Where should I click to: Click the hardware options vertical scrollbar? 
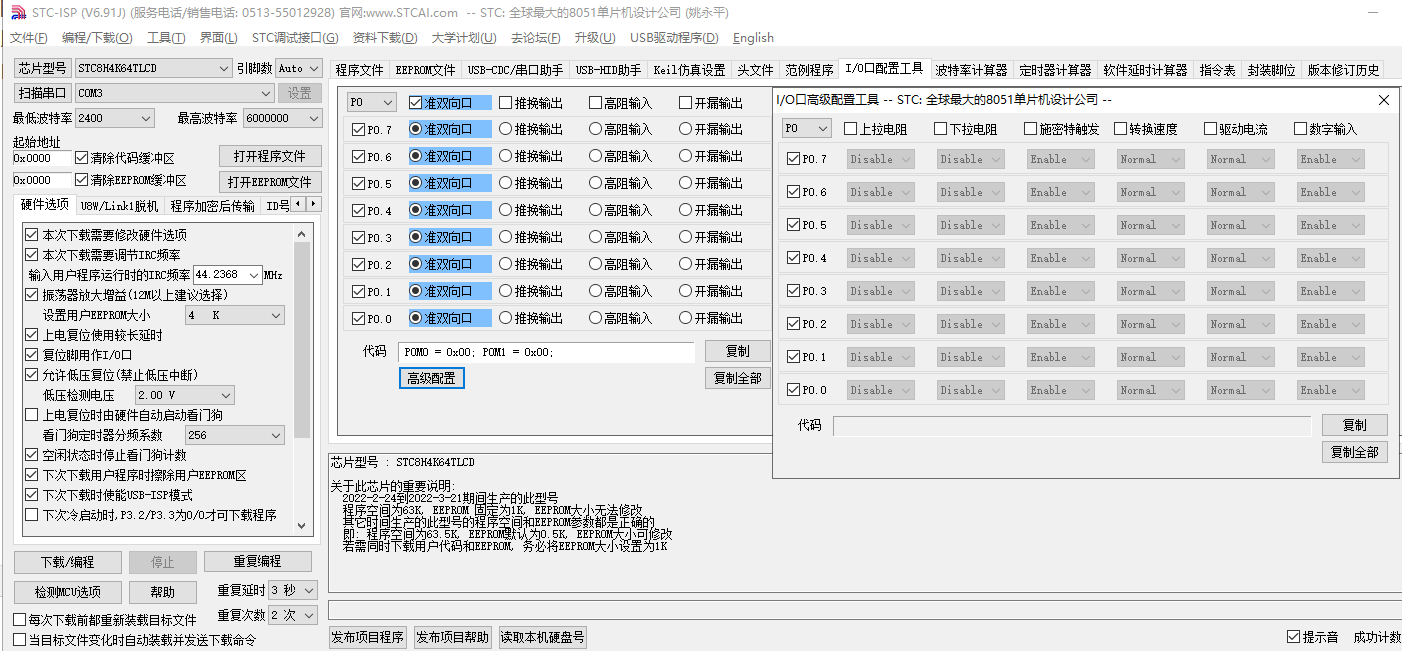click(303, 378)
